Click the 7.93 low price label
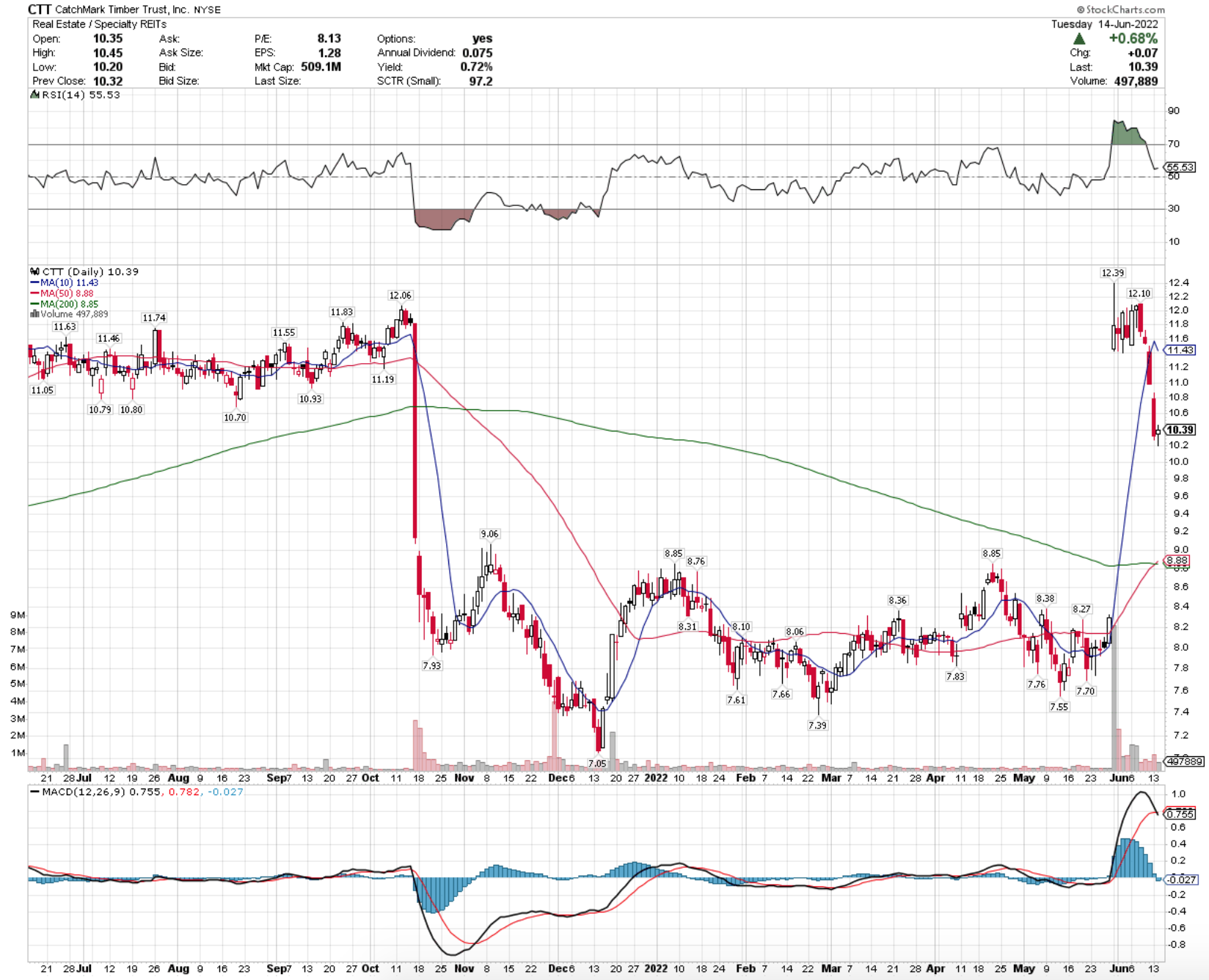This screenshot has width=1209, height=980. coord(432,665)
